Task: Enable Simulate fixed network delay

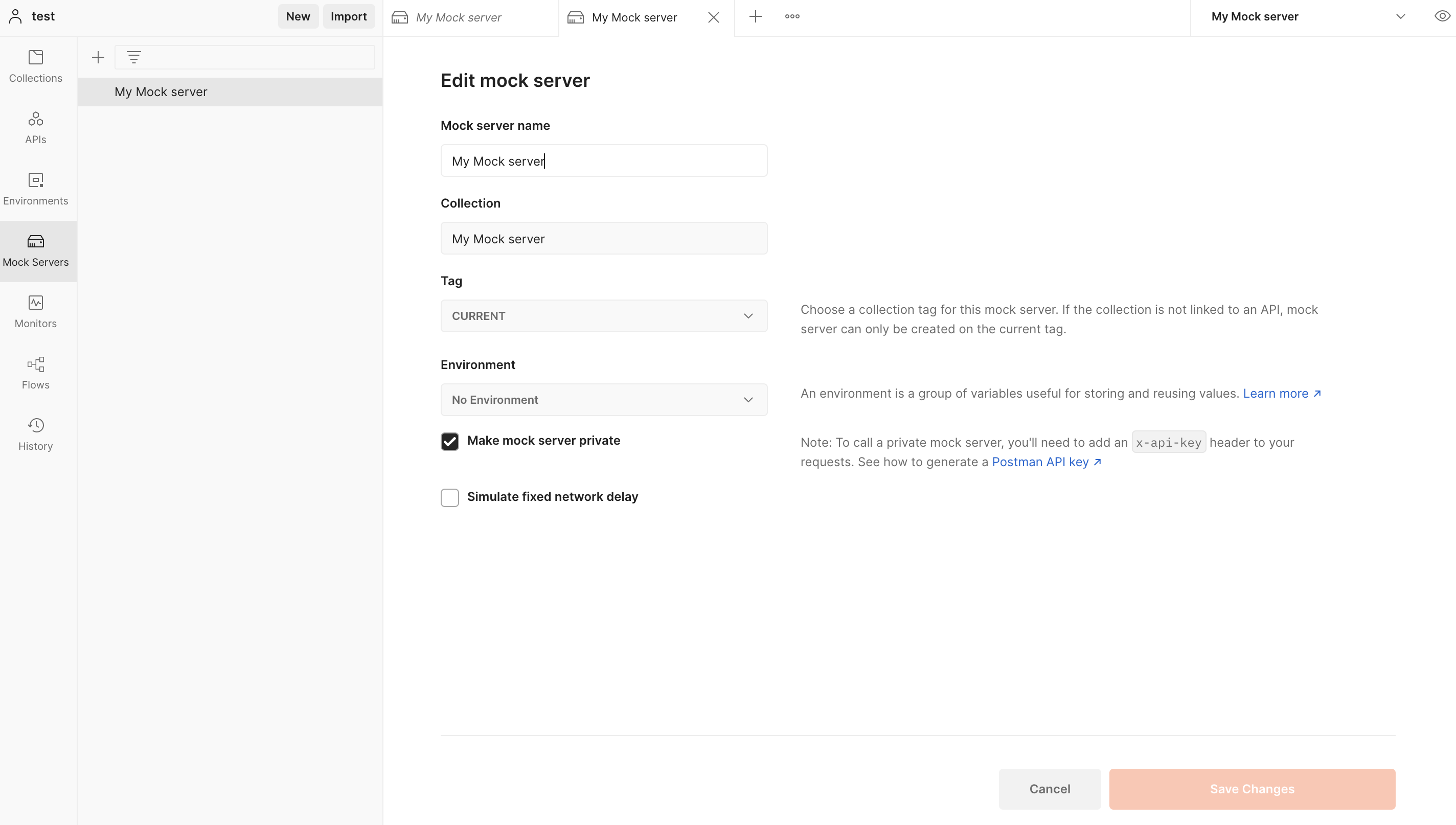Action: [450, 497]
